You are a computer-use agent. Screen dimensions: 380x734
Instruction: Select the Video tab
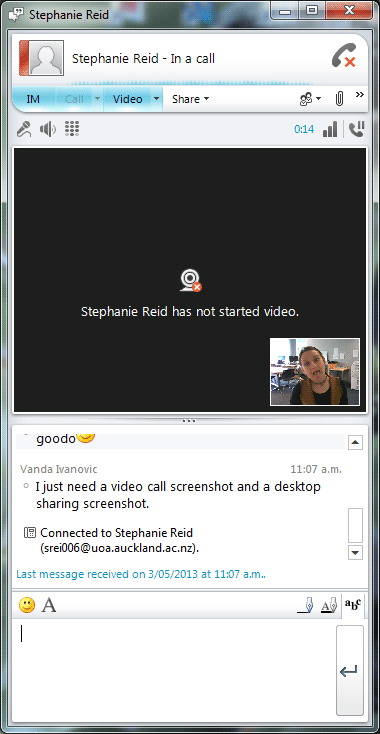point(128,99)
